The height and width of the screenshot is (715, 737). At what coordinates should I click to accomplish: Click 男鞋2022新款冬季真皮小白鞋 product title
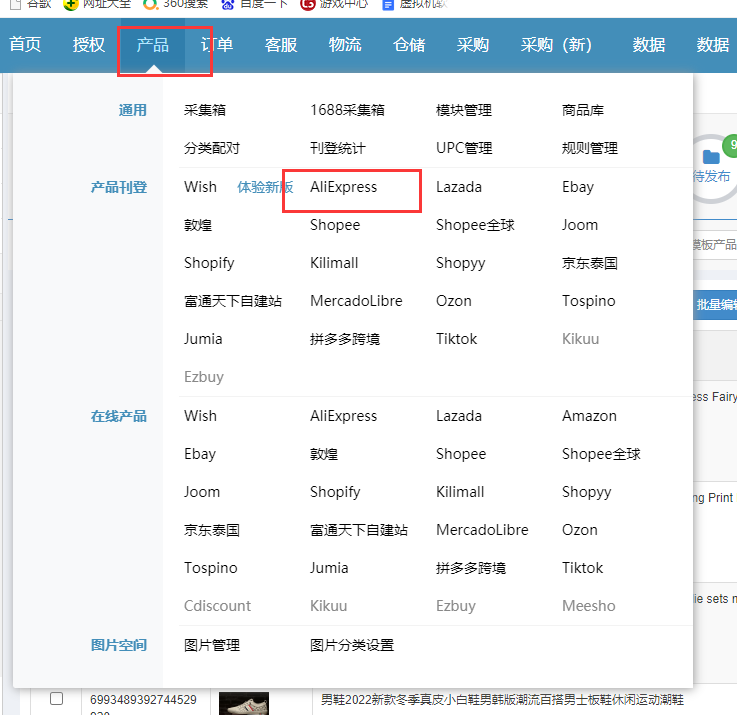pyautogui.click(x=502, y=699)
